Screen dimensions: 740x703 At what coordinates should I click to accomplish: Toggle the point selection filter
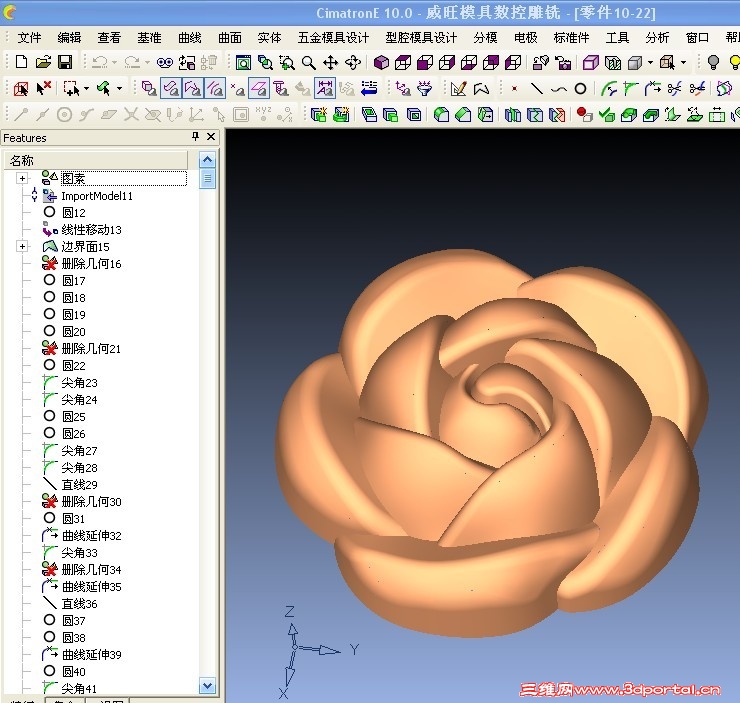pyautogui.click(x=237, y=88)
